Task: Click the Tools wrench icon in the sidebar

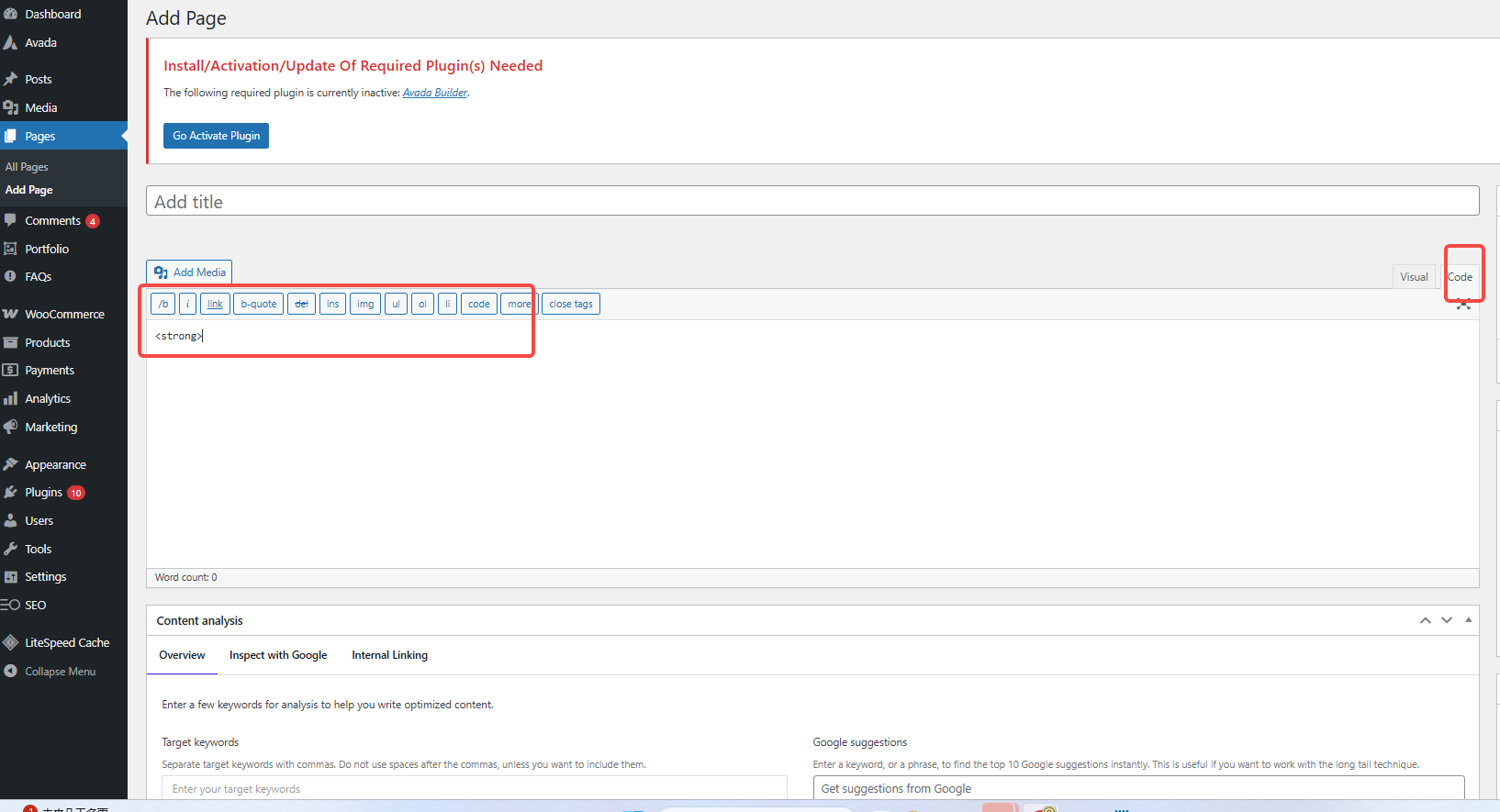Action: click(11, 550)
